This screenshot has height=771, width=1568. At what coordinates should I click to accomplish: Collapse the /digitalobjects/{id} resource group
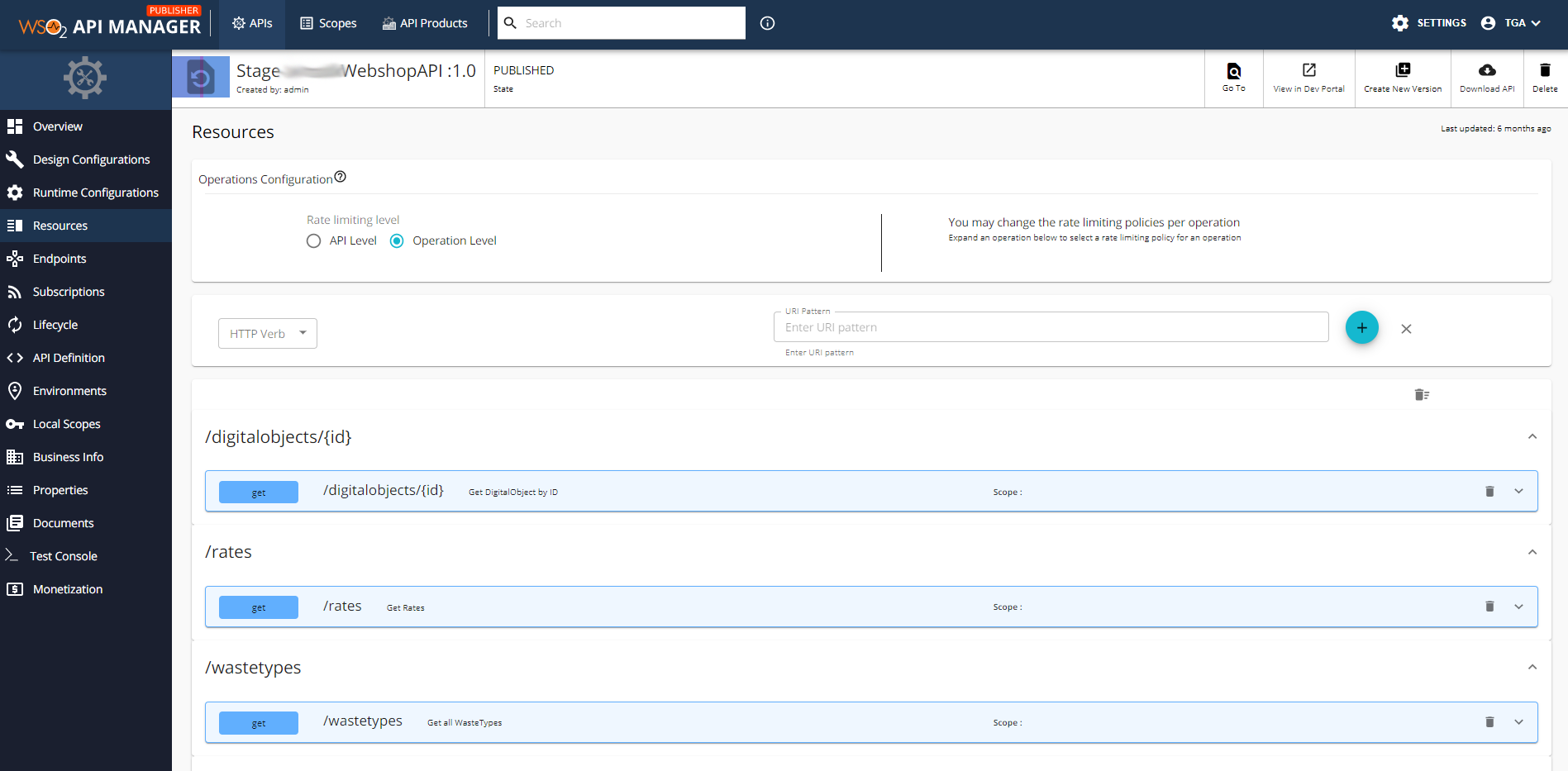click(1532, 436)
